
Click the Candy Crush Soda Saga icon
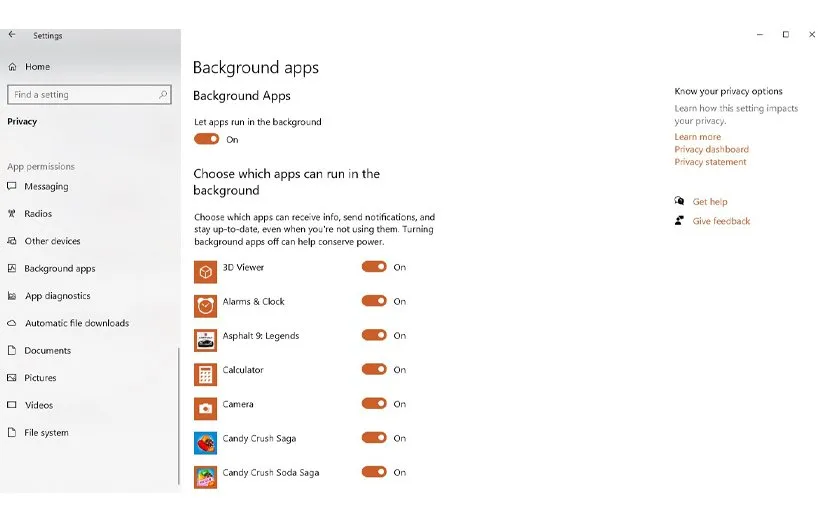tap(205, 476)
